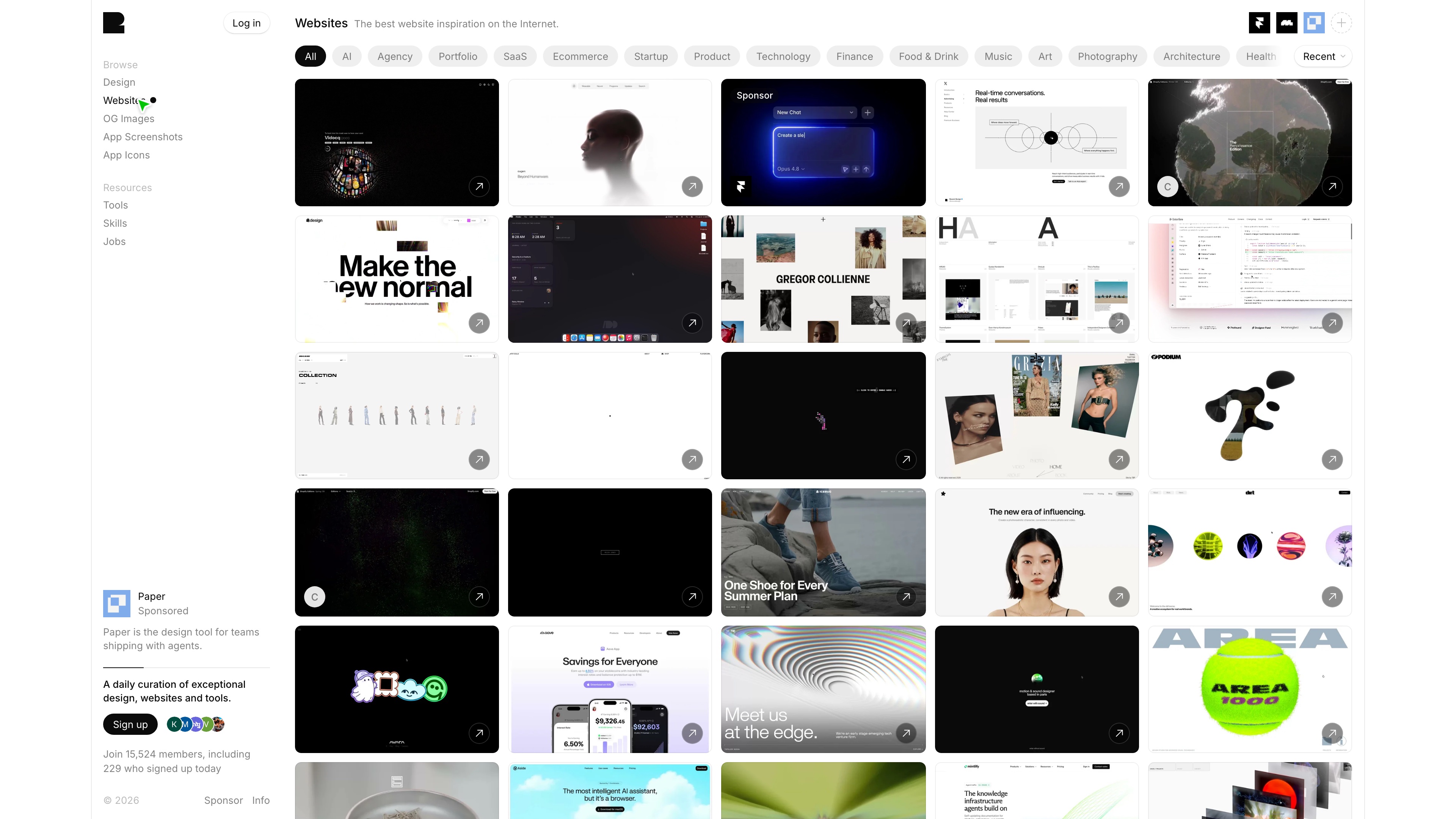Open arrow on new era of influencing card
The height and width of the screenshot is (819, 1456).
(1119, 597)
